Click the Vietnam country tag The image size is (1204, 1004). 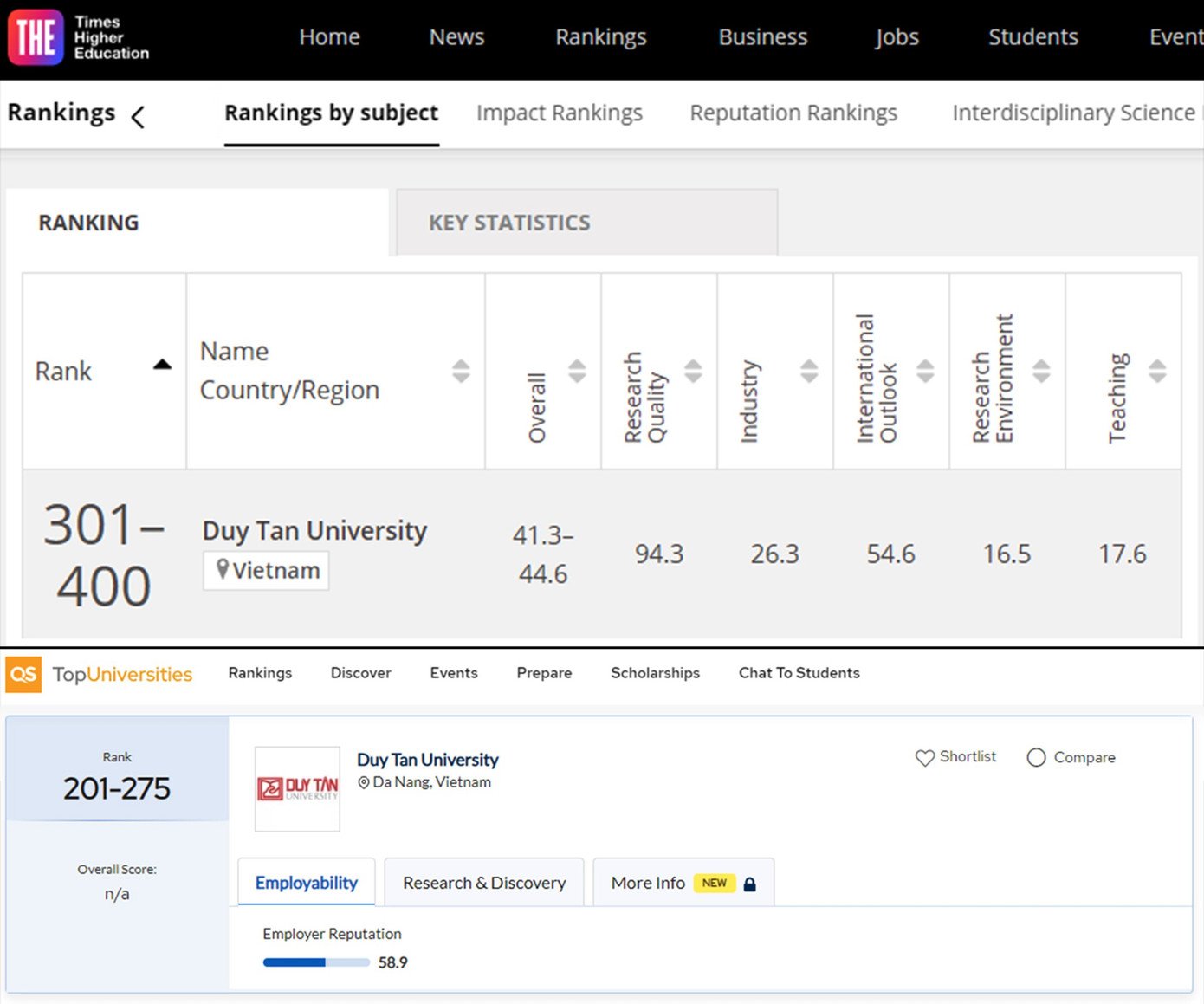click(266, 570)
